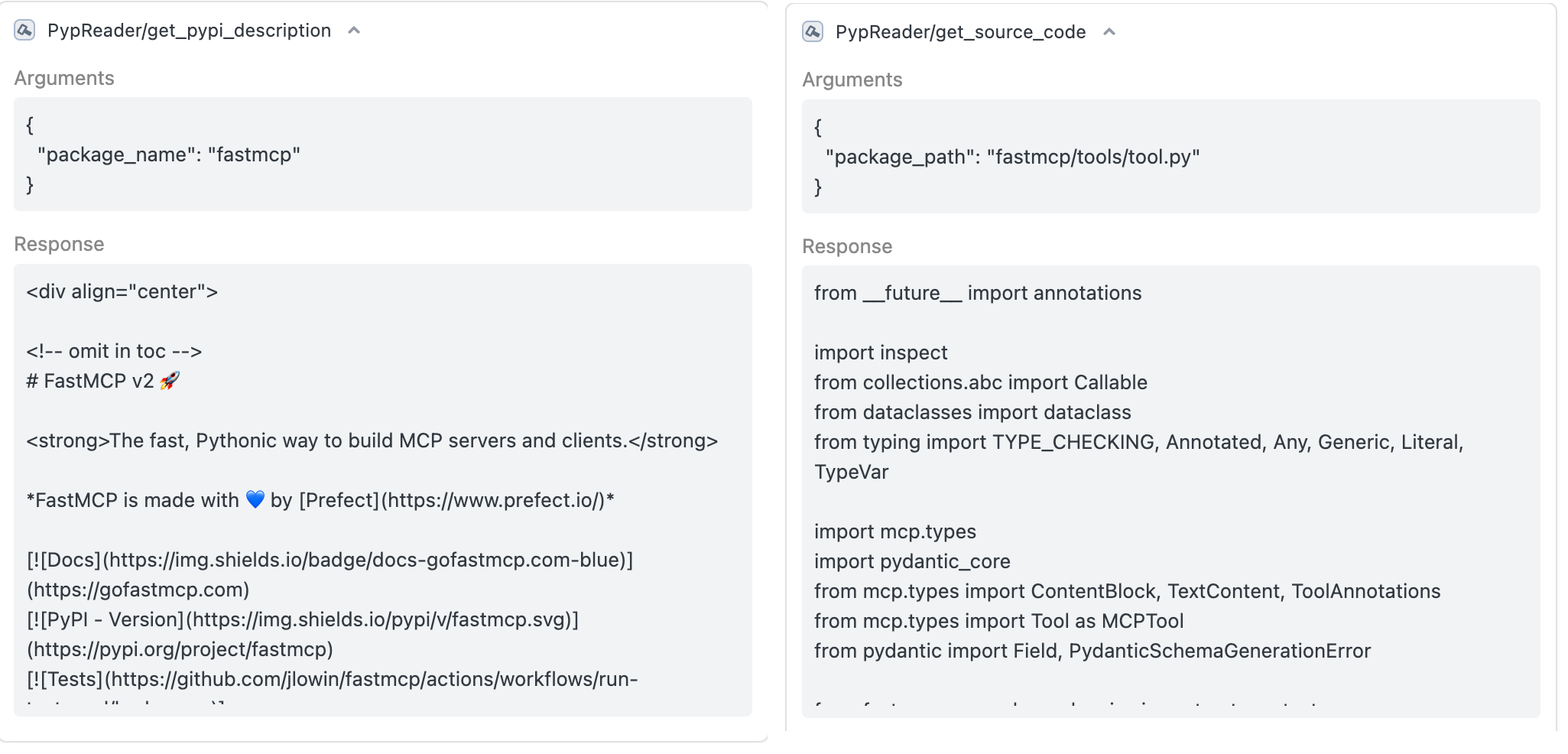This screenshot has height=754, width=1568.
Task: Click the PypReader/get_pypi_description header title
Action: (189, 31)
